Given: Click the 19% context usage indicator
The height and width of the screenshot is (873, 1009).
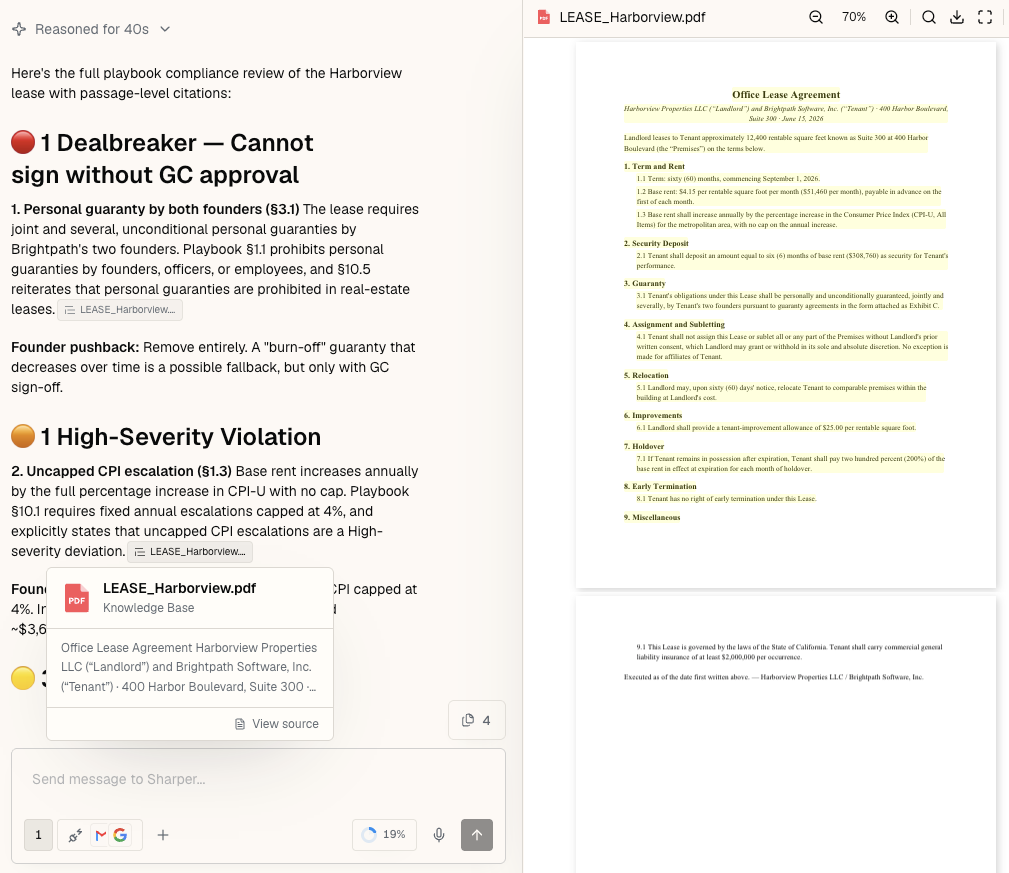Looking at the screenshot, I should click(x=384, y=834).
